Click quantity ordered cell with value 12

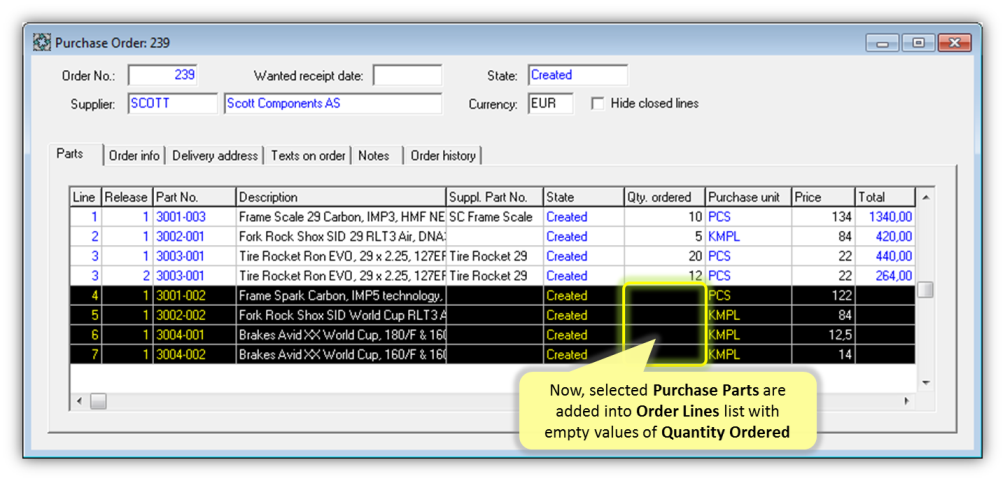pyautogui.click(x=665, y=276)
